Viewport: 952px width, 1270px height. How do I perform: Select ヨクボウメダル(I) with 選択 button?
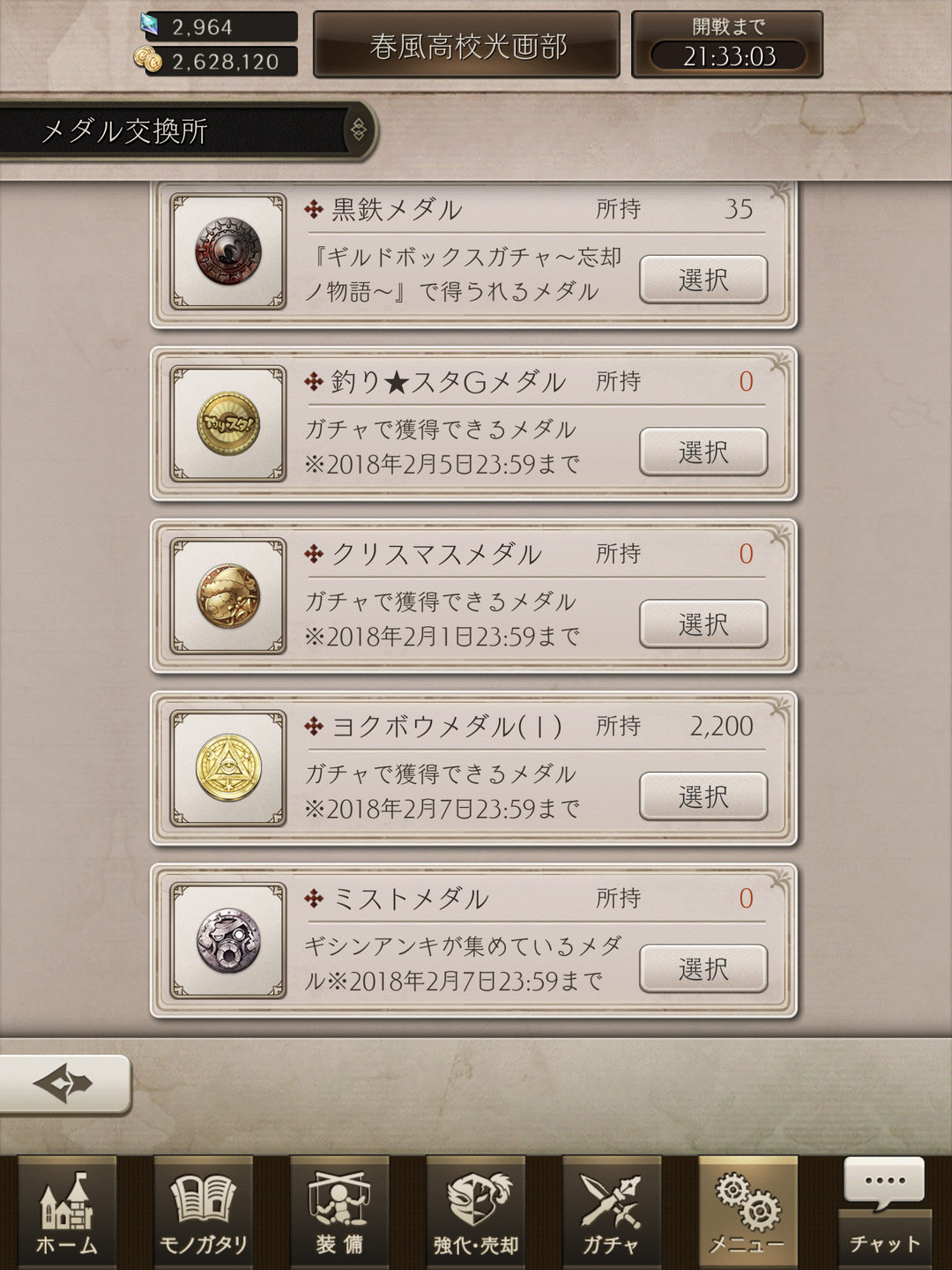(x=703, y=796)
